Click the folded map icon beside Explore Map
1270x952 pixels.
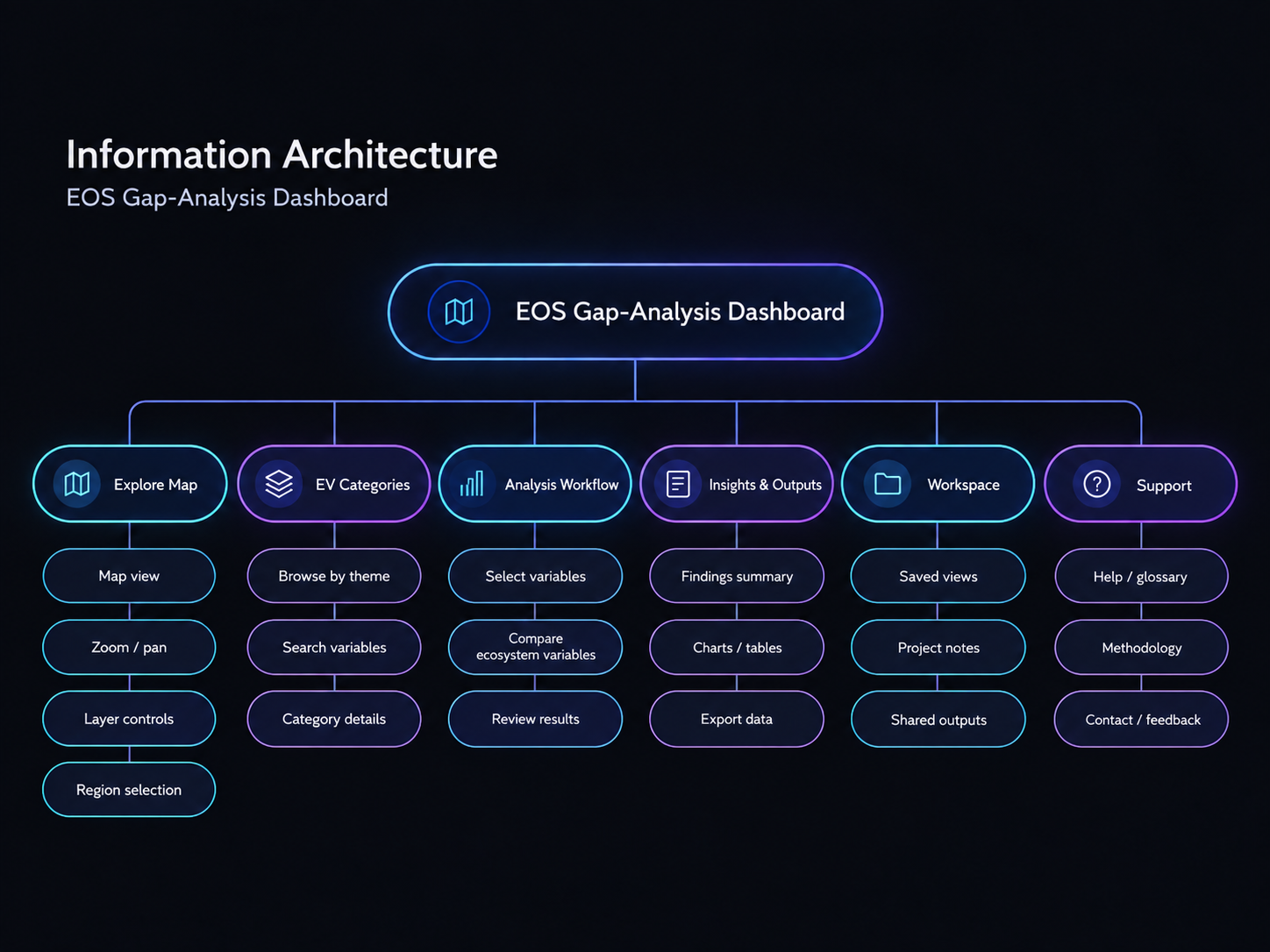coord(77,484)
